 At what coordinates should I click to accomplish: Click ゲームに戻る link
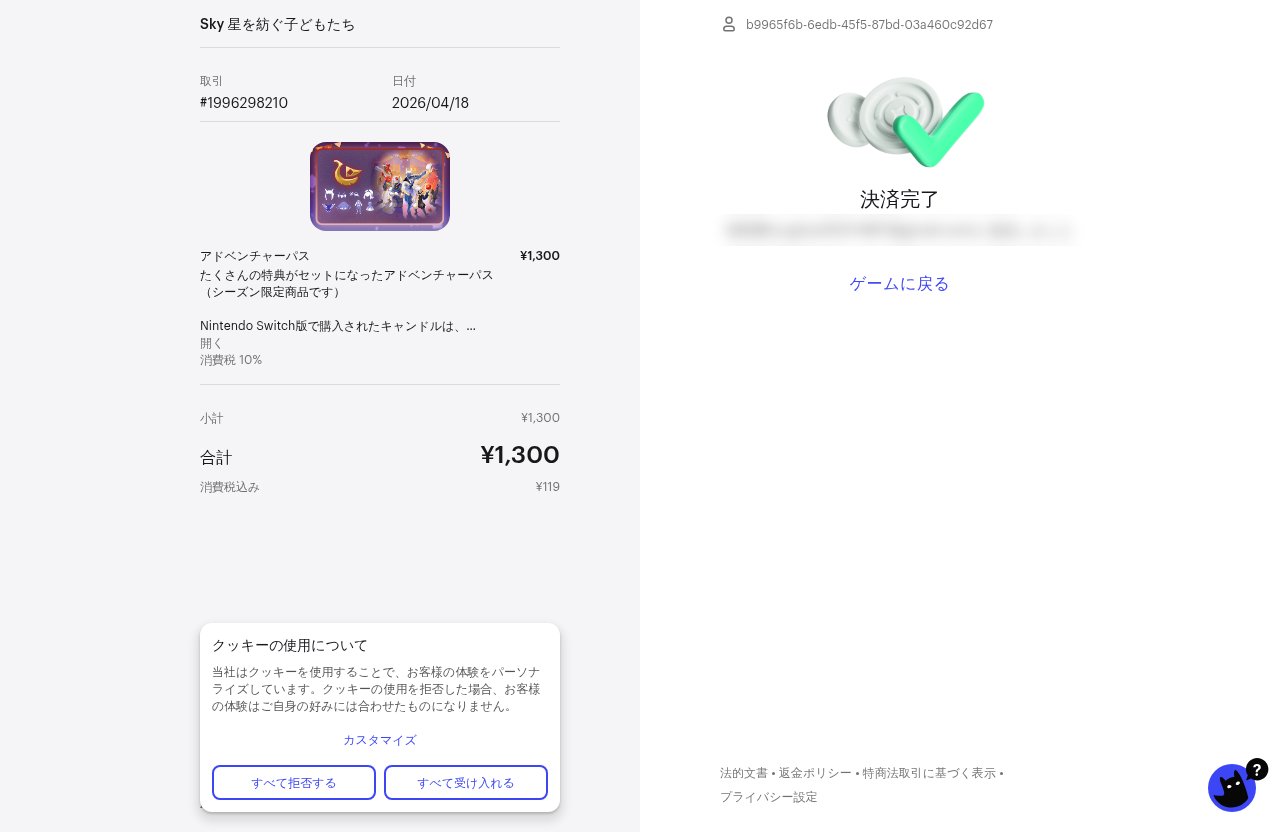[x=899, y=284]
